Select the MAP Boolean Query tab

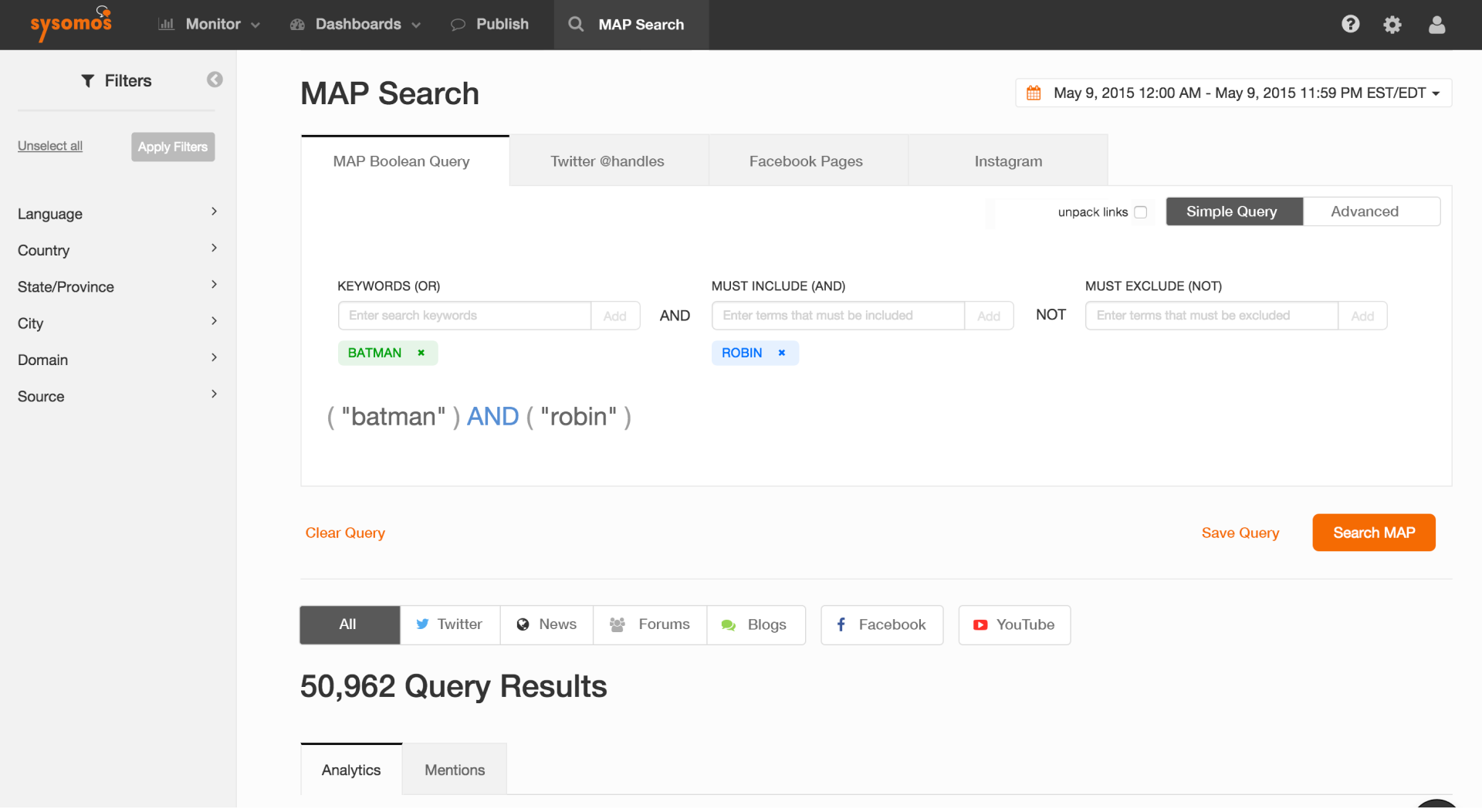tap(404, 161)
